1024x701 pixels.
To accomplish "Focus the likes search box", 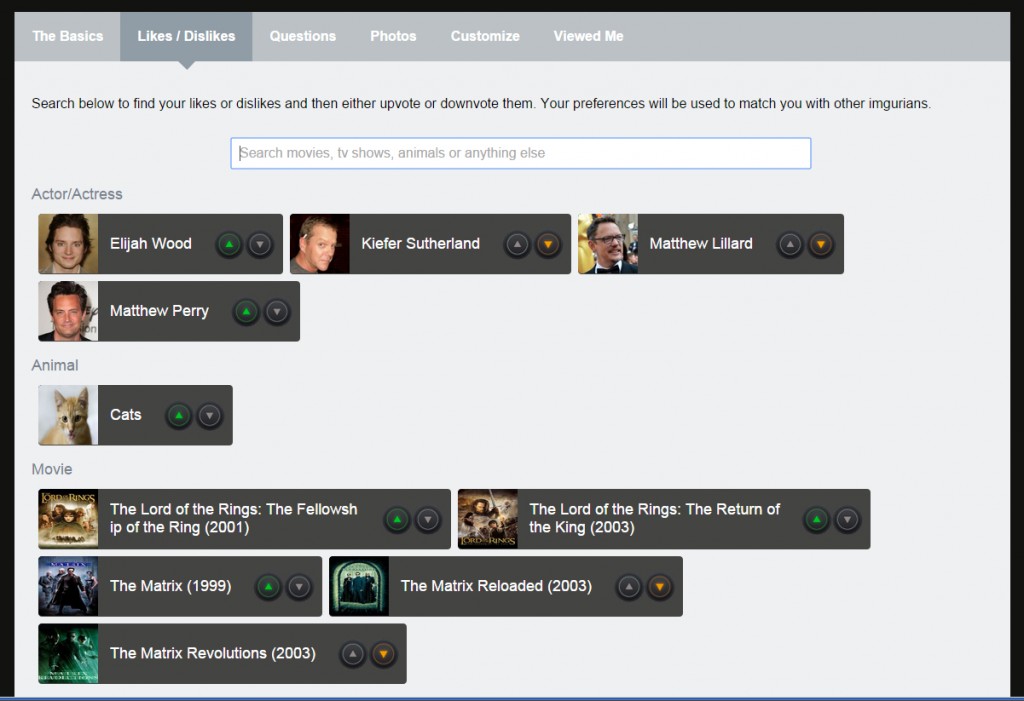I will (520, 153).
